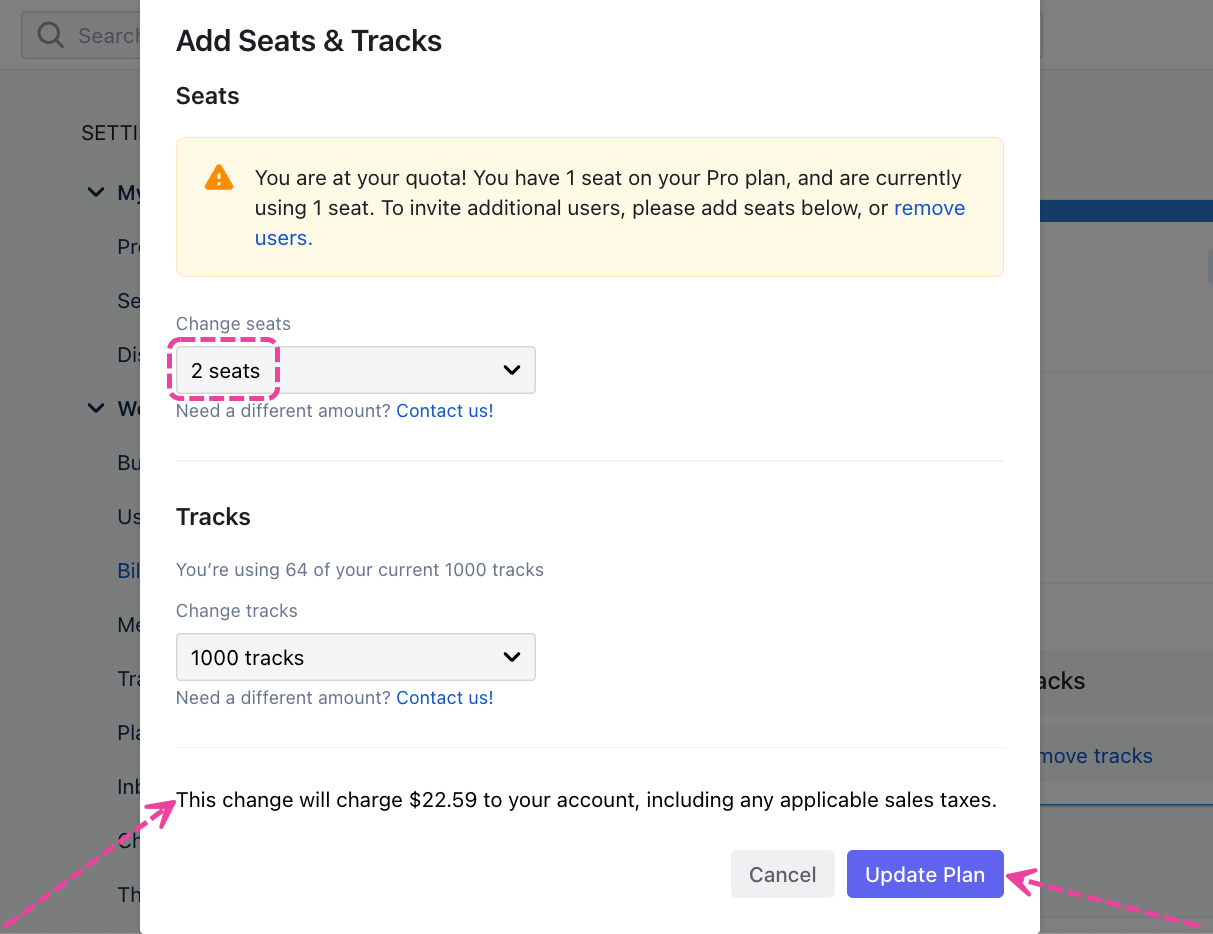The height and width of the screenshot is (934, 1213).
Task: Click 'Contact us!' under Change tracks
Action: tap(444, 698)
